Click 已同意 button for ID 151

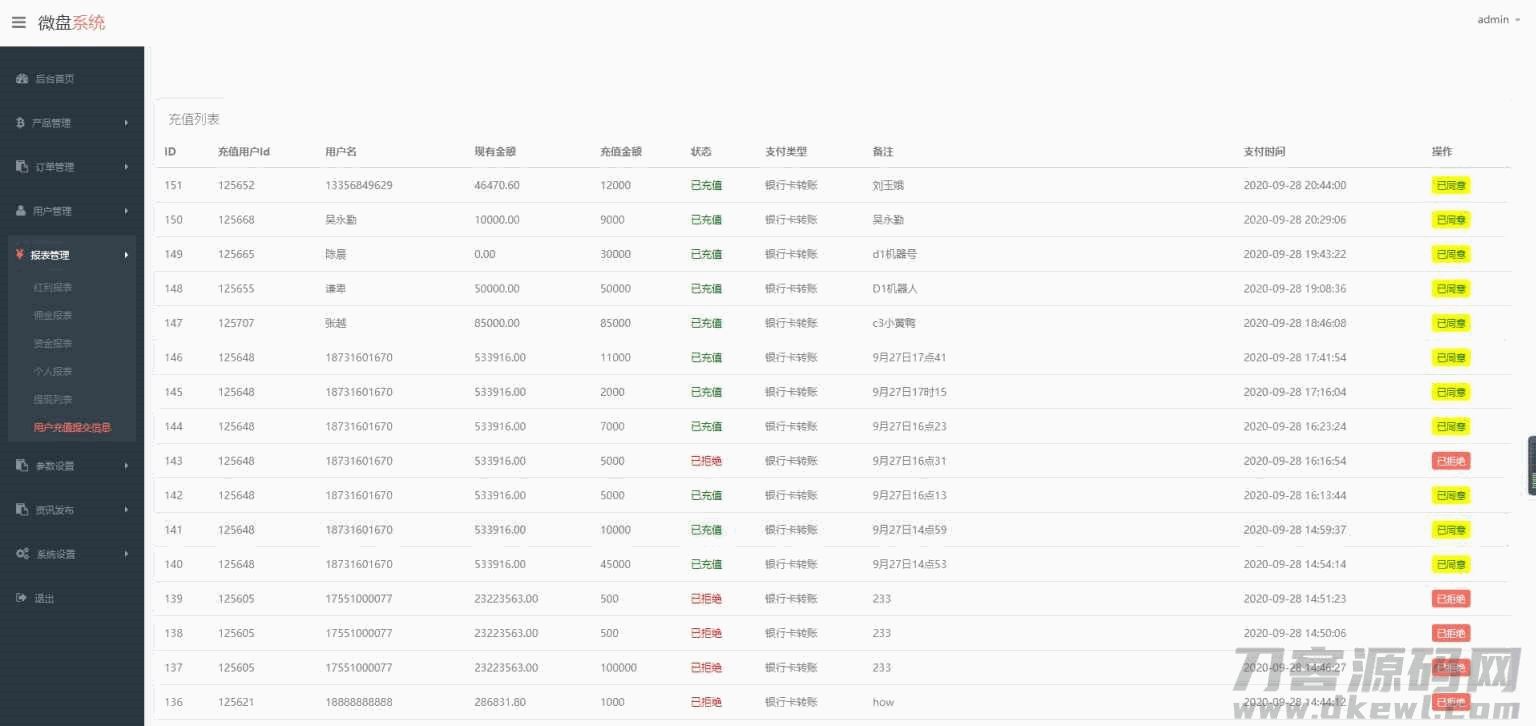[x=1450, y=185]
